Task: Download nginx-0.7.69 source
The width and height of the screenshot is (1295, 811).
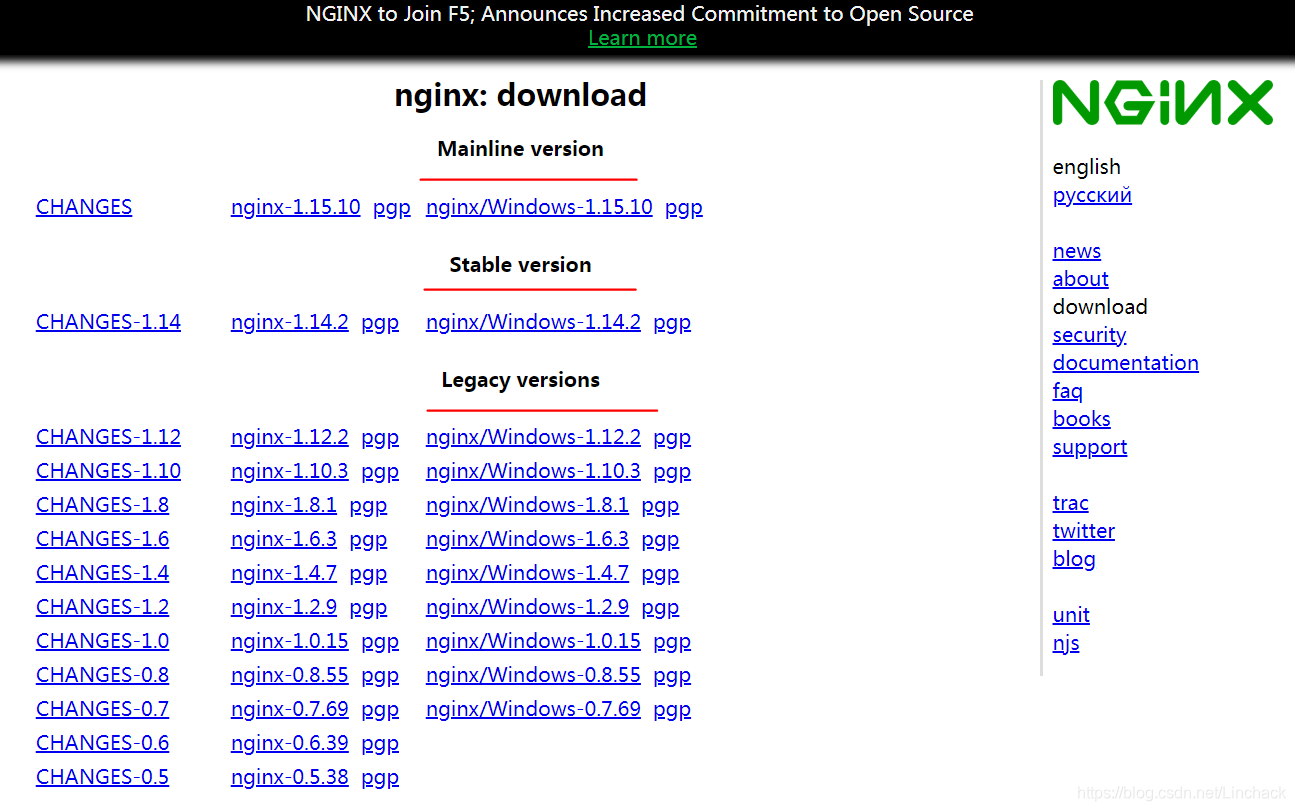Action: tap(289, 709)
